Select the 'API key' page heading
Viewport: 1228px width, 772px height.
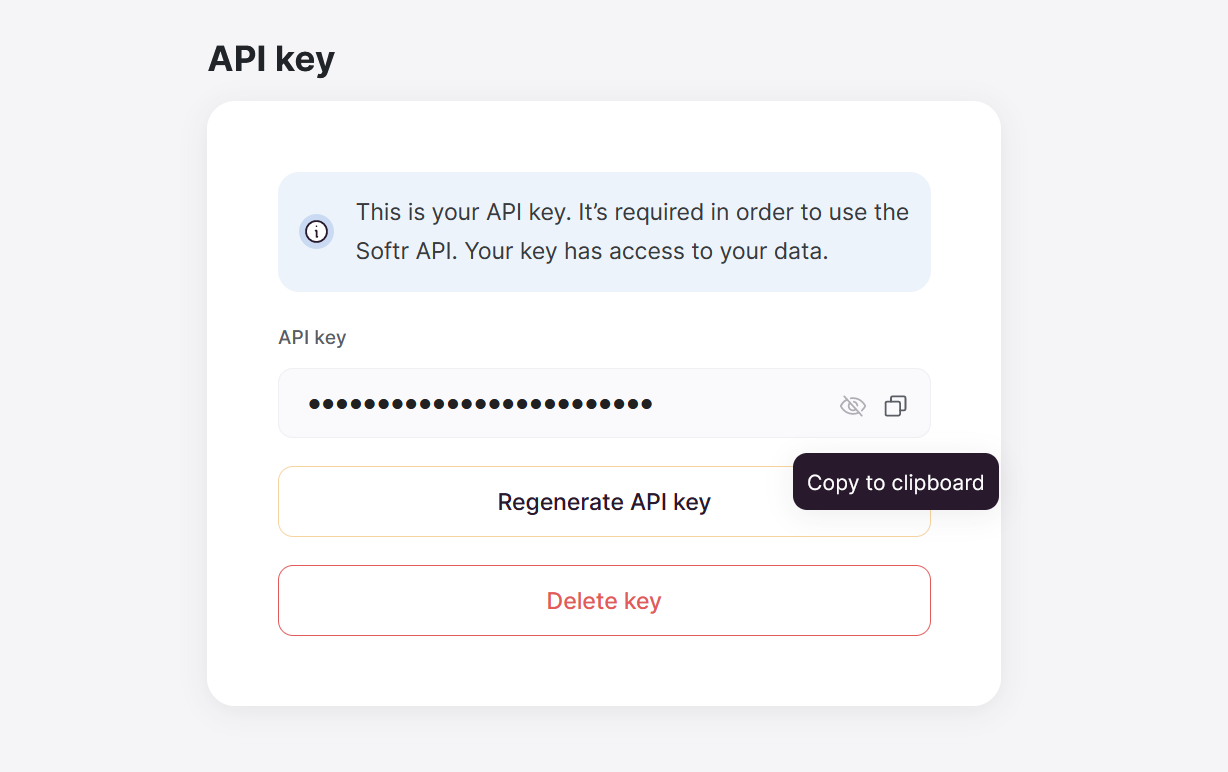271,59
